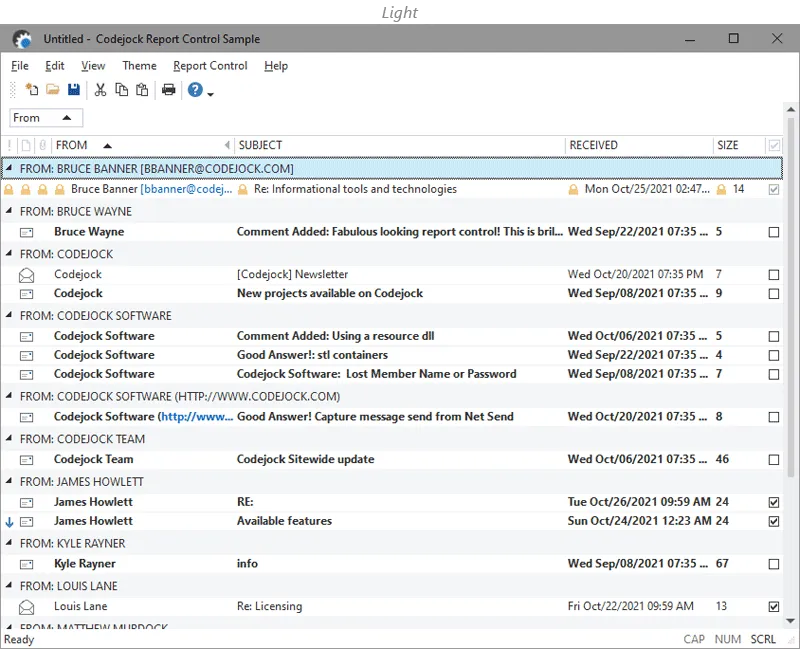The image size is (800, 649).
Task: Click the attachment paperclip column header icon
Action: click(x=43, y=145)
